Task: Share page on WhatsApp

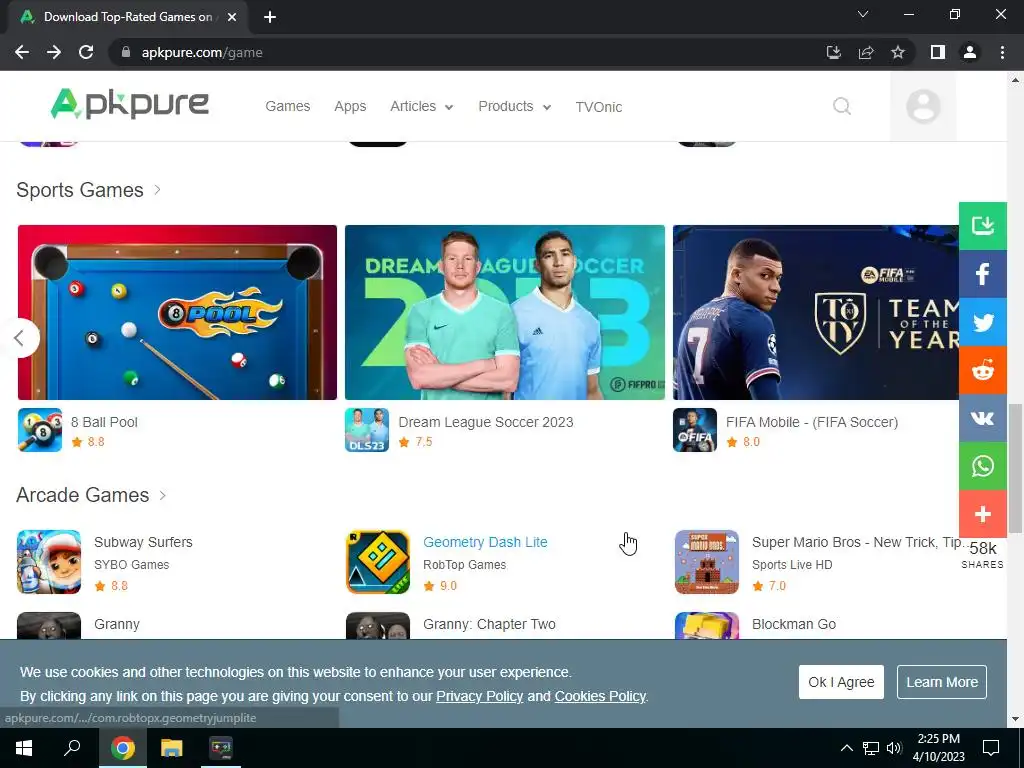Action: click(982, 466)
